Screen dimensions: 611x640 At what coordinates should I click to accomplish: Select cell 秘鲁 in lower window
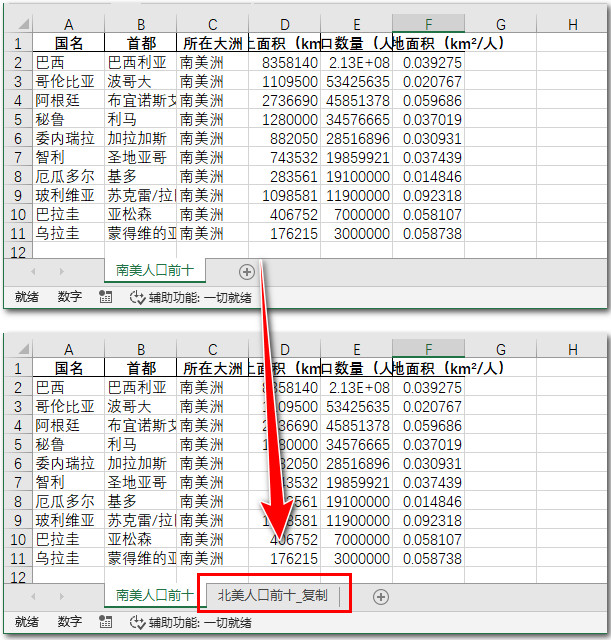click(x=69, y=444)
